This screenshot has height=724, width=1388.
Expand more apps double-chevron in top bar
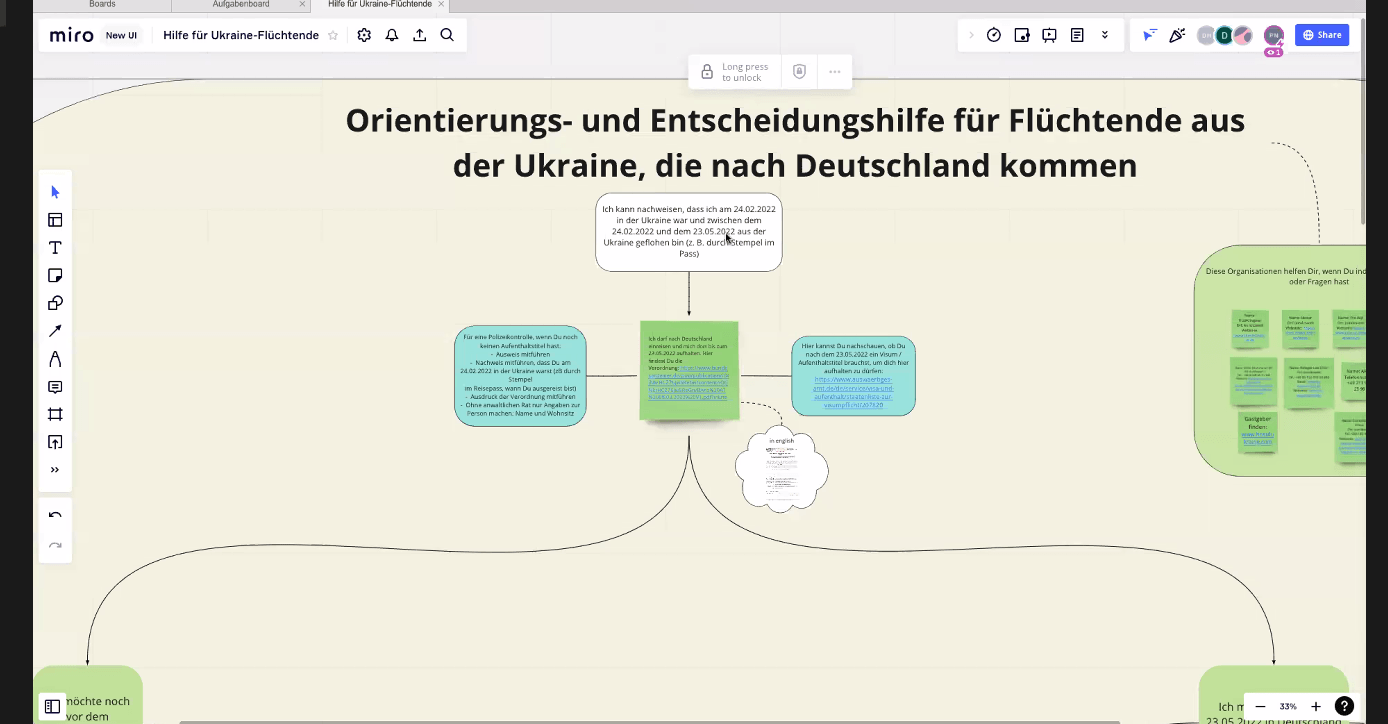pos(1105,35)
